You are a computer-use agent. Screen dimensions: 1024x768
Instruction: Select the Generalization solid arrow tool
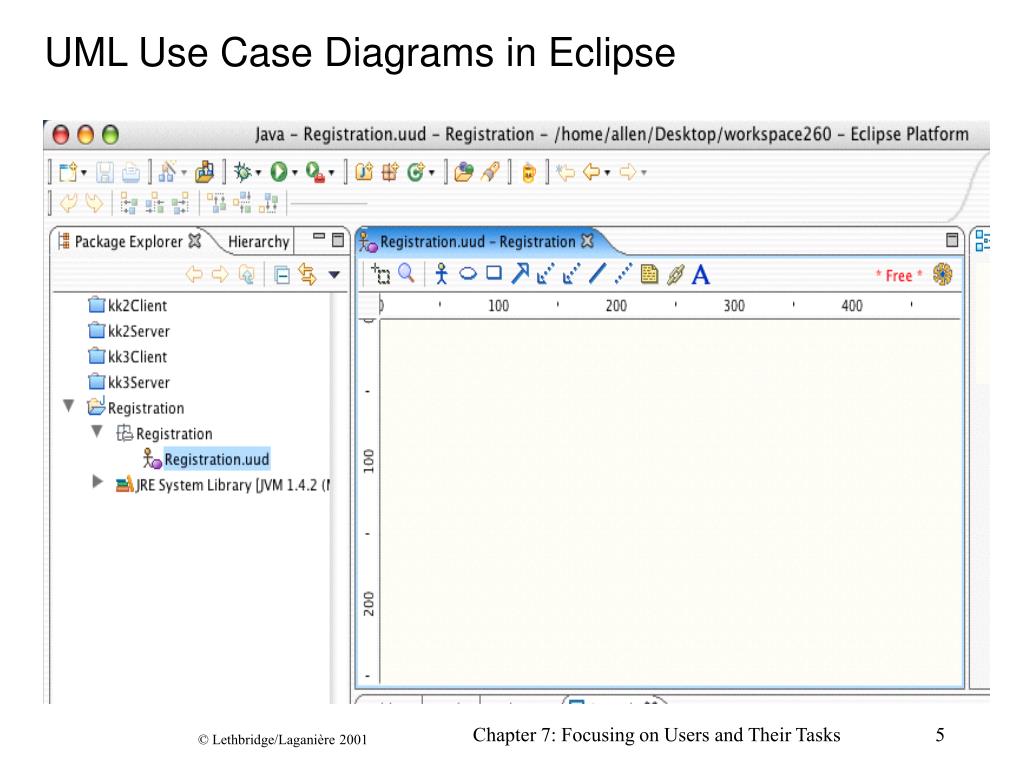coord(520,274)
